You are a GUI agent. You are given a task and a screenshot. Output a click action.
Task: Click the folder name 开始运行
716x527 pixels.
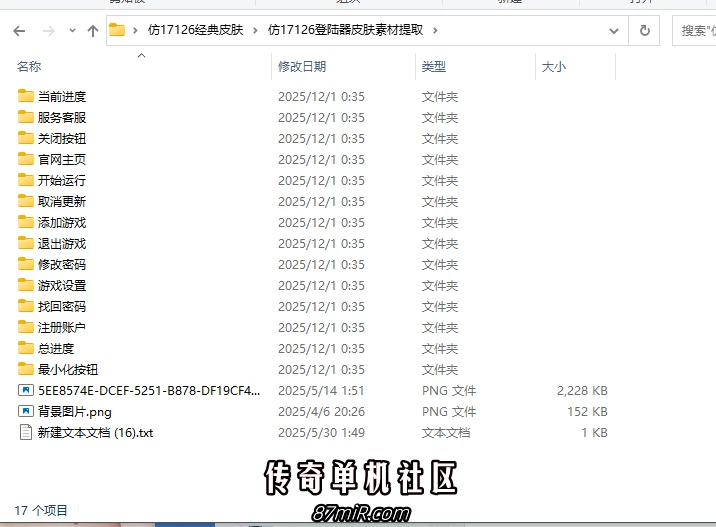(x=62, y=180)
